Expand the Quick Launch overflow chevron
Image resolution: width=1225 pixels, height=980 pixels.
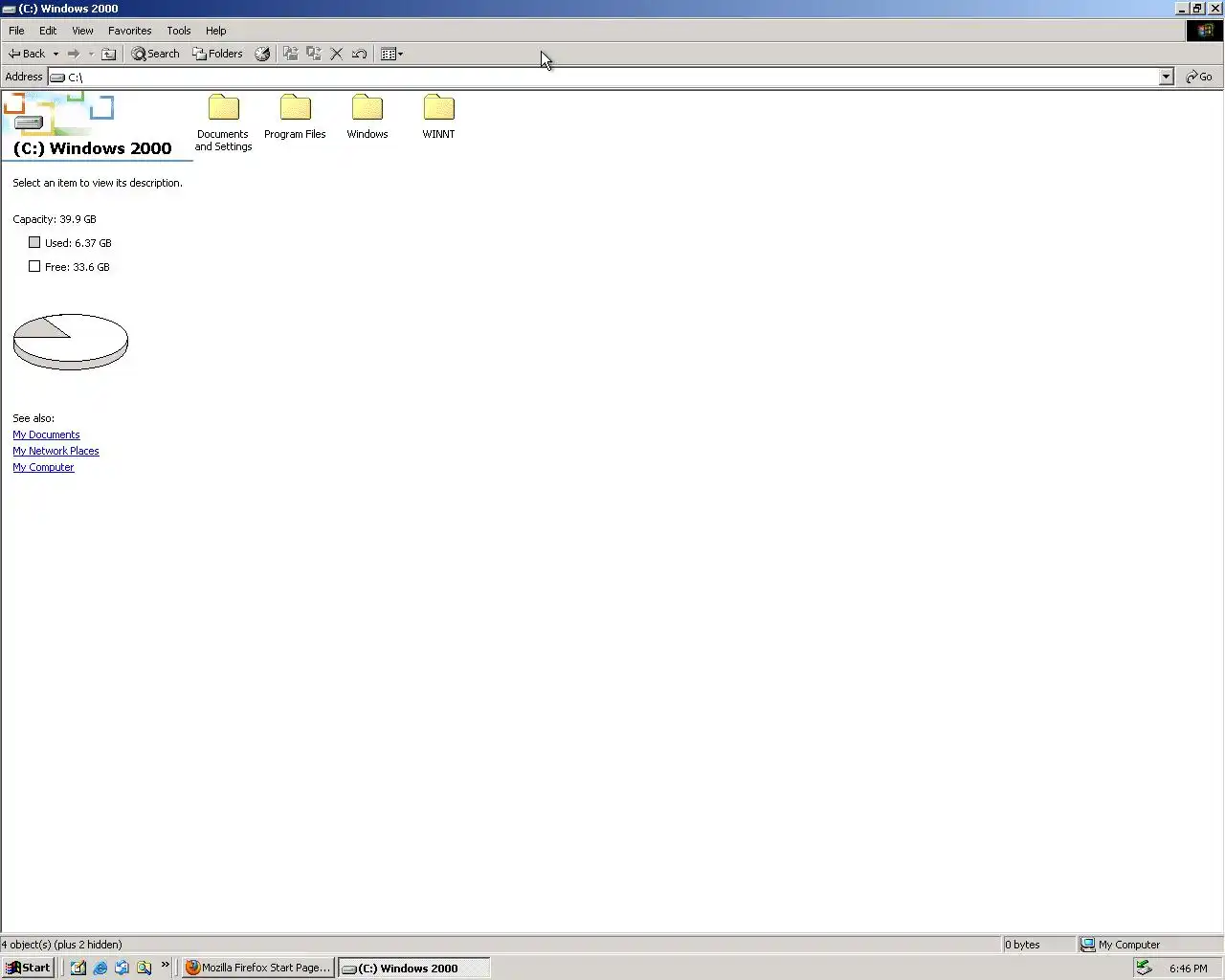(166, 966)
